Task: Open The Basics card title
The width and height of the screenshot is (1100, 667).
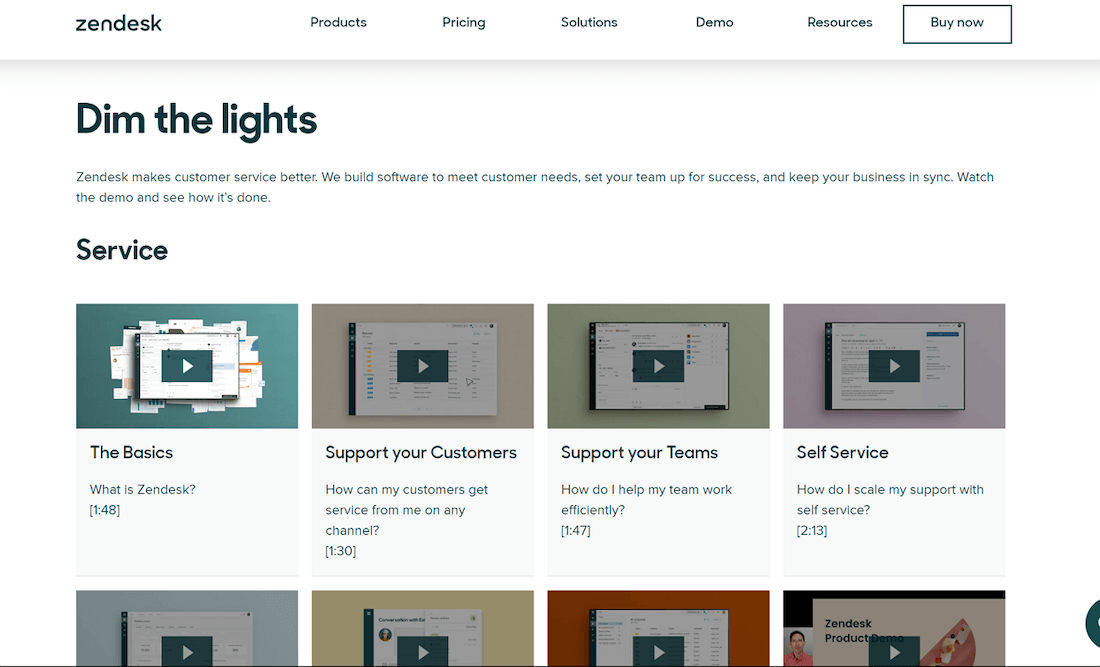Action: click(131, 452)
